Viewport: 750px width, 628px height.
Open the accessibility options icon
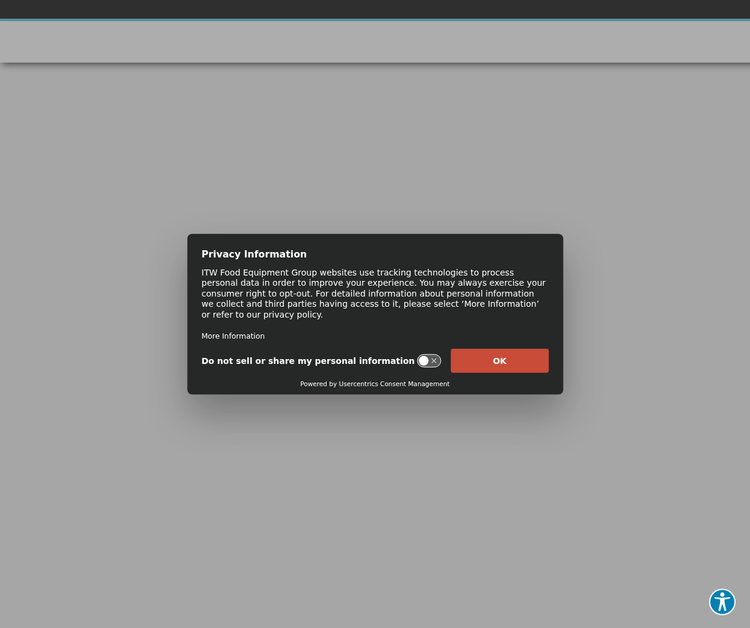pyautogui.click(x=722, y=602)
